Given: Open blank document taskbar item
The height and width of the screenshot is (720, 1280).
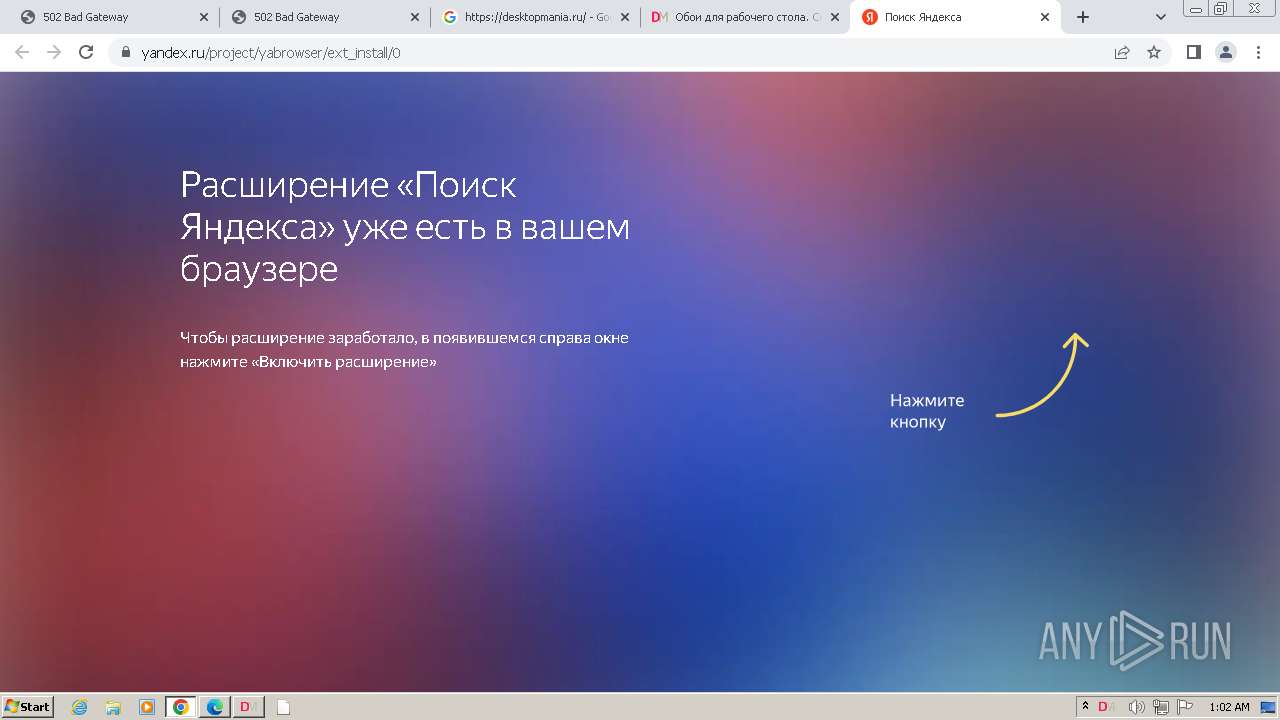Looking at the screenshot, I should (283, 707).
